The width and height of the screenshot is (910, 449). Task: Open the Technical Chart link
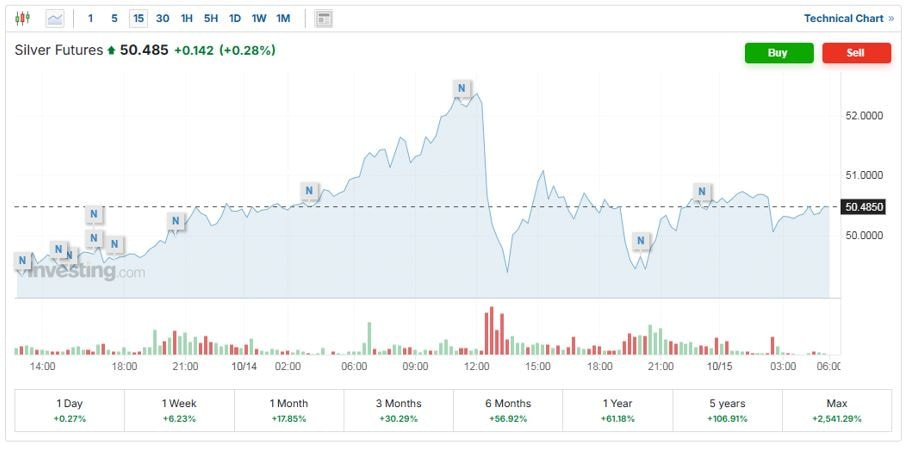pos(848,18)
